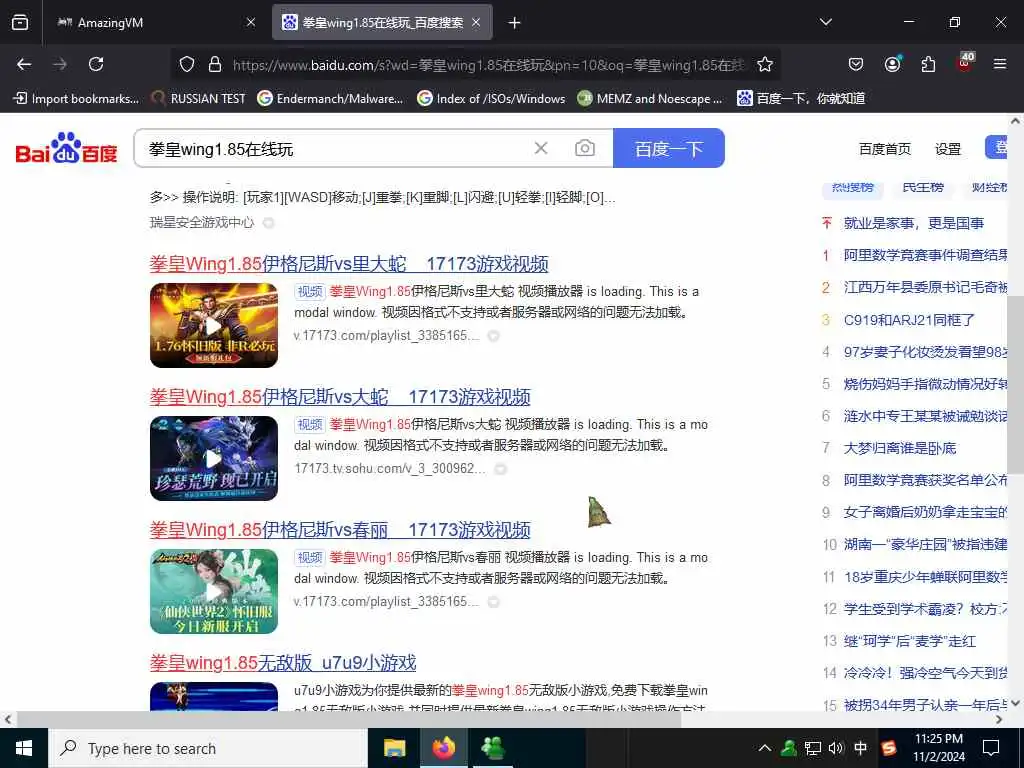The width and height of the screenshot is (1024, 768).
Task: Open Windows Start menu
Action: point(24,748)
